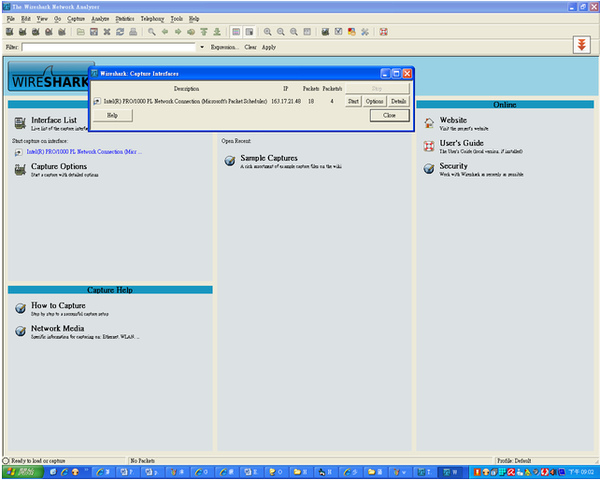Click the Reload capture file icon

click(120, 32)
